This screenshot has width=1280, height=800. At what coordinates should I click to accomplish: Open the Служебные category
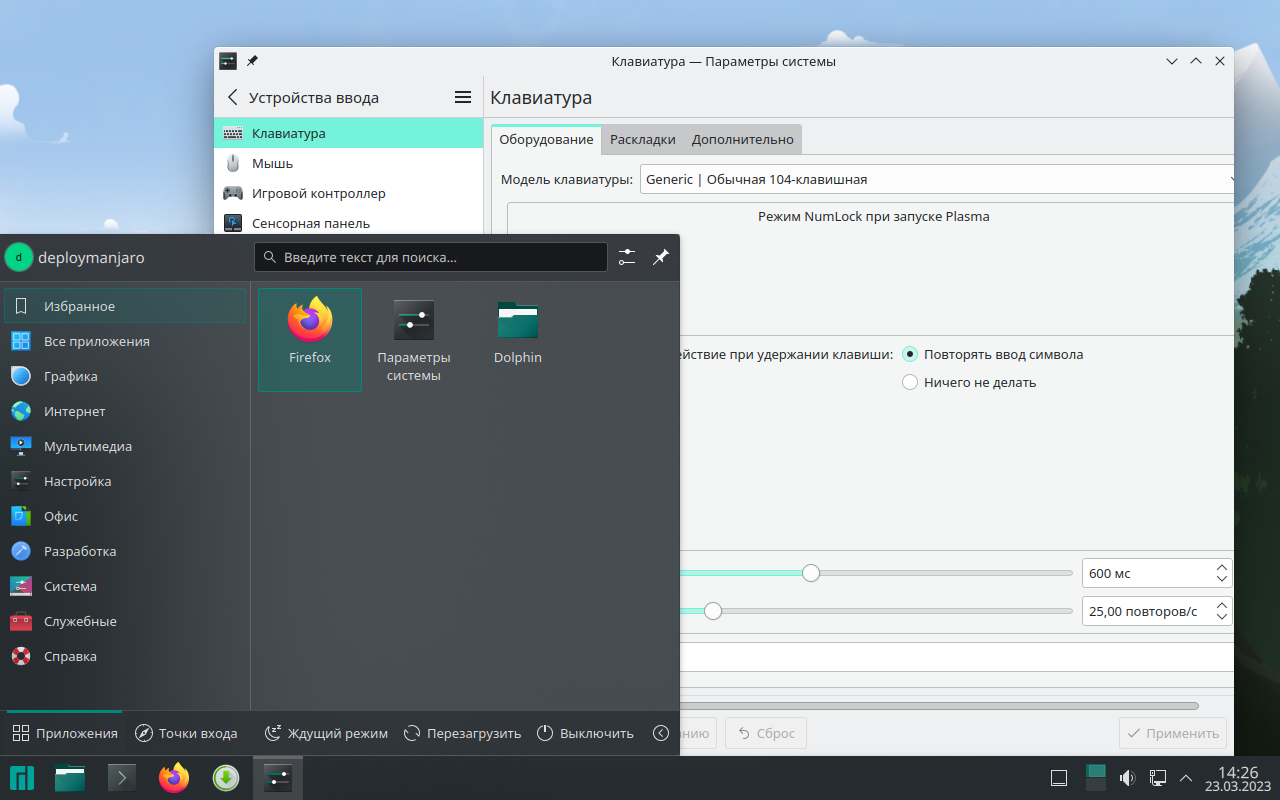pos(124,621)
